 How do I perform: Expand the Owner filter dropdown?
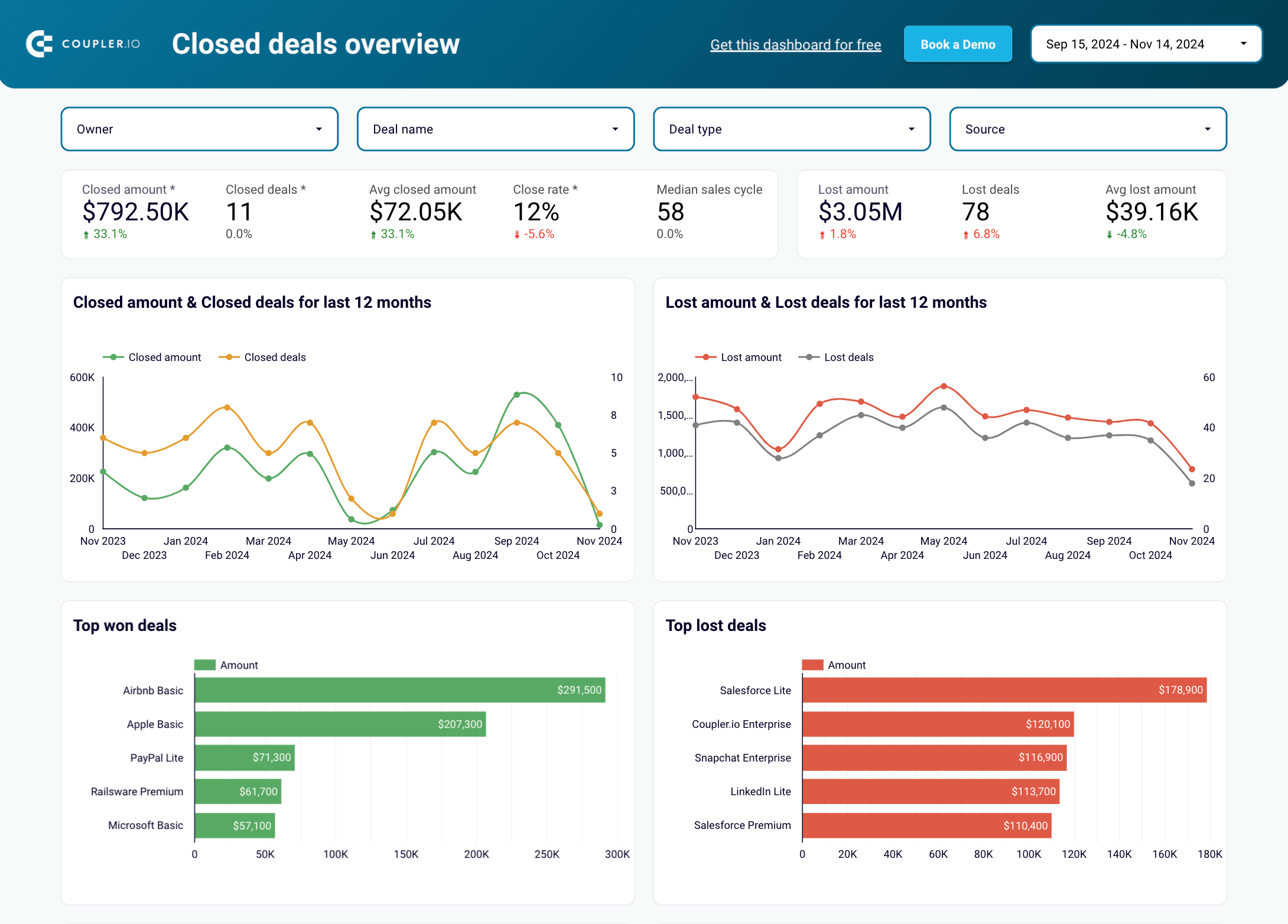[x=200, y=129]
